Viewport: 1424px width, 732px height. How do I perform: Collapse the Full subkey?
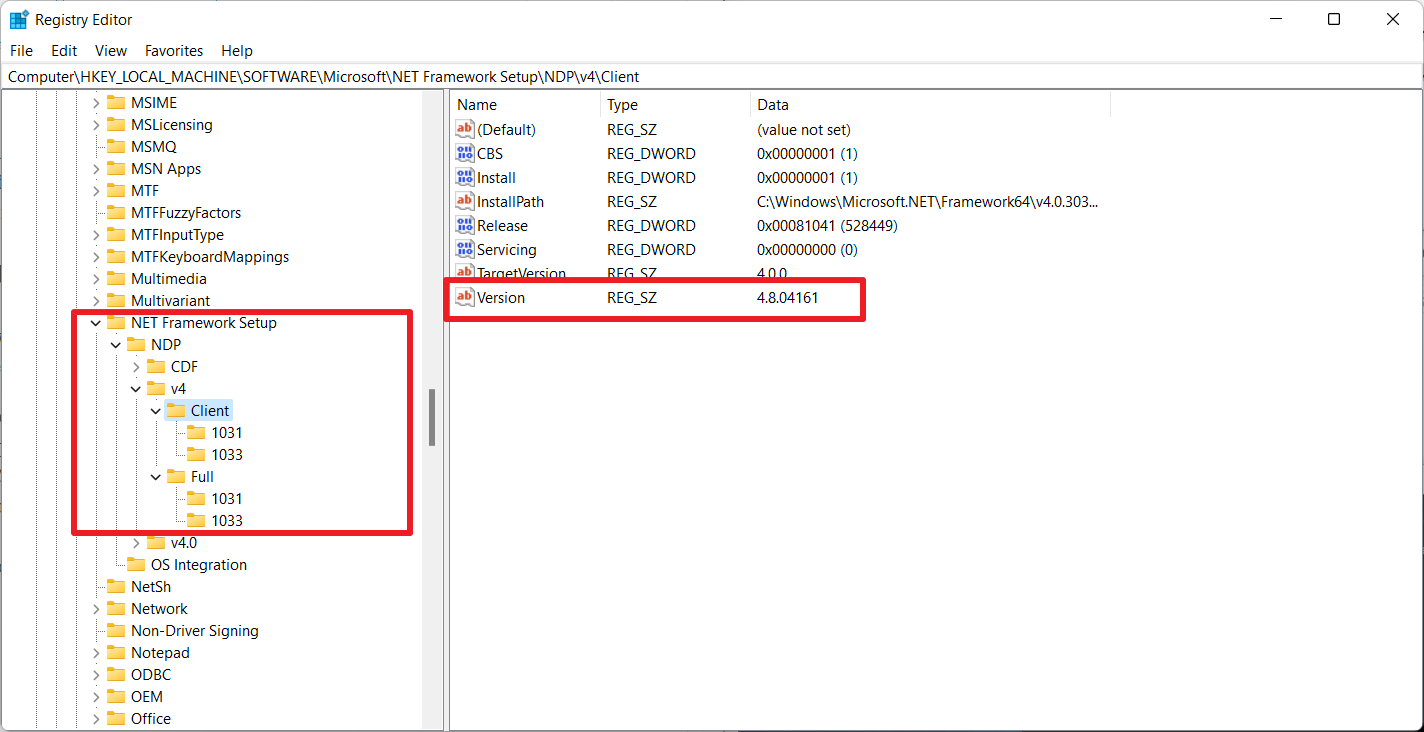[155, 476]
